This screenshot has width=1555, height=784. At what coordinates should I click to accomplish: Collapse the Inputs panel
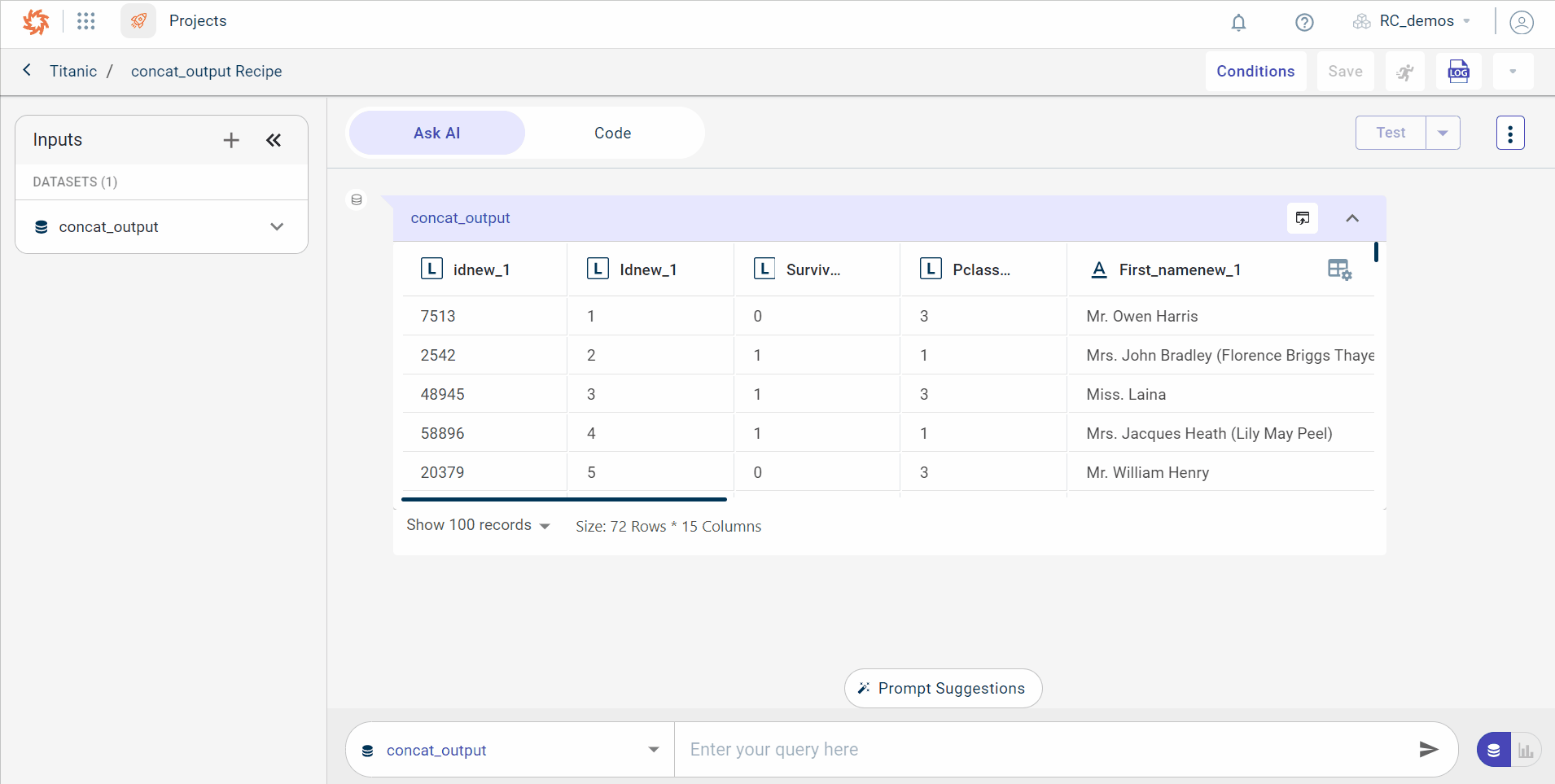(x=274, y=140)
